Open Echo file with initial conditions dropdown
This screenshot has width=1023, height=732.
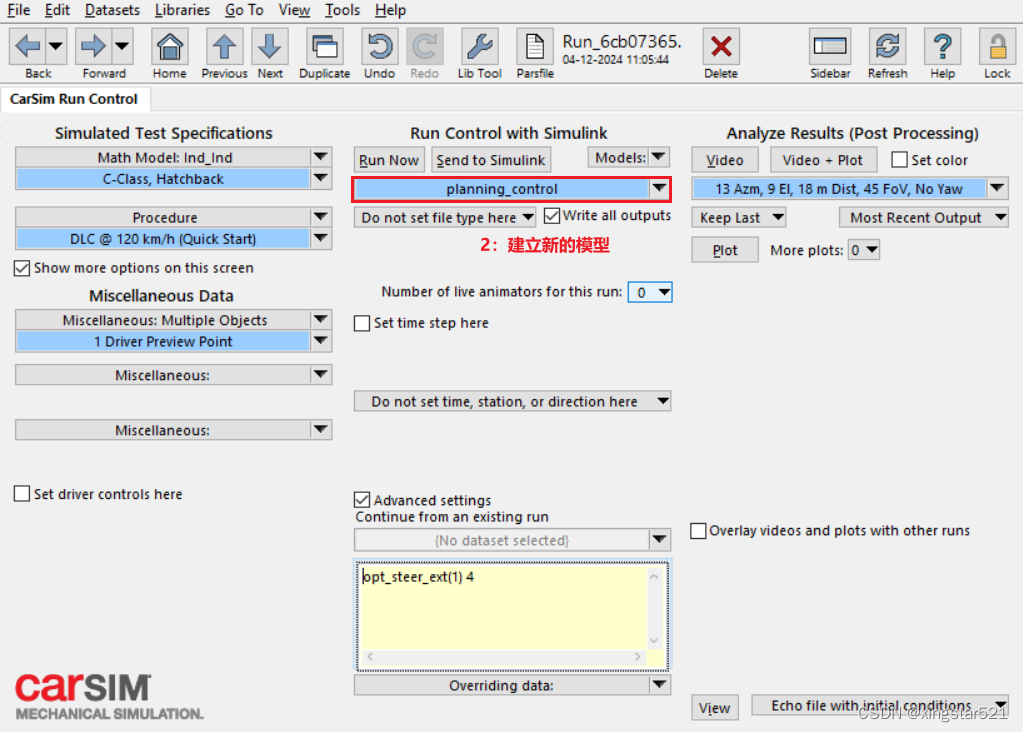point(879,705)
